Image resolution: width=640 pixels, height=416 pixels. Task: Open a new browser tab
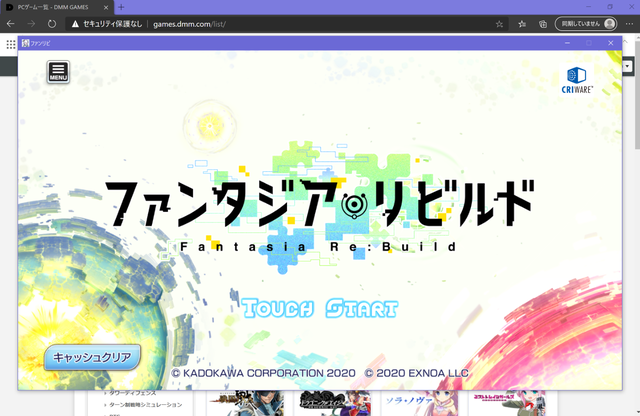(121, 7)
